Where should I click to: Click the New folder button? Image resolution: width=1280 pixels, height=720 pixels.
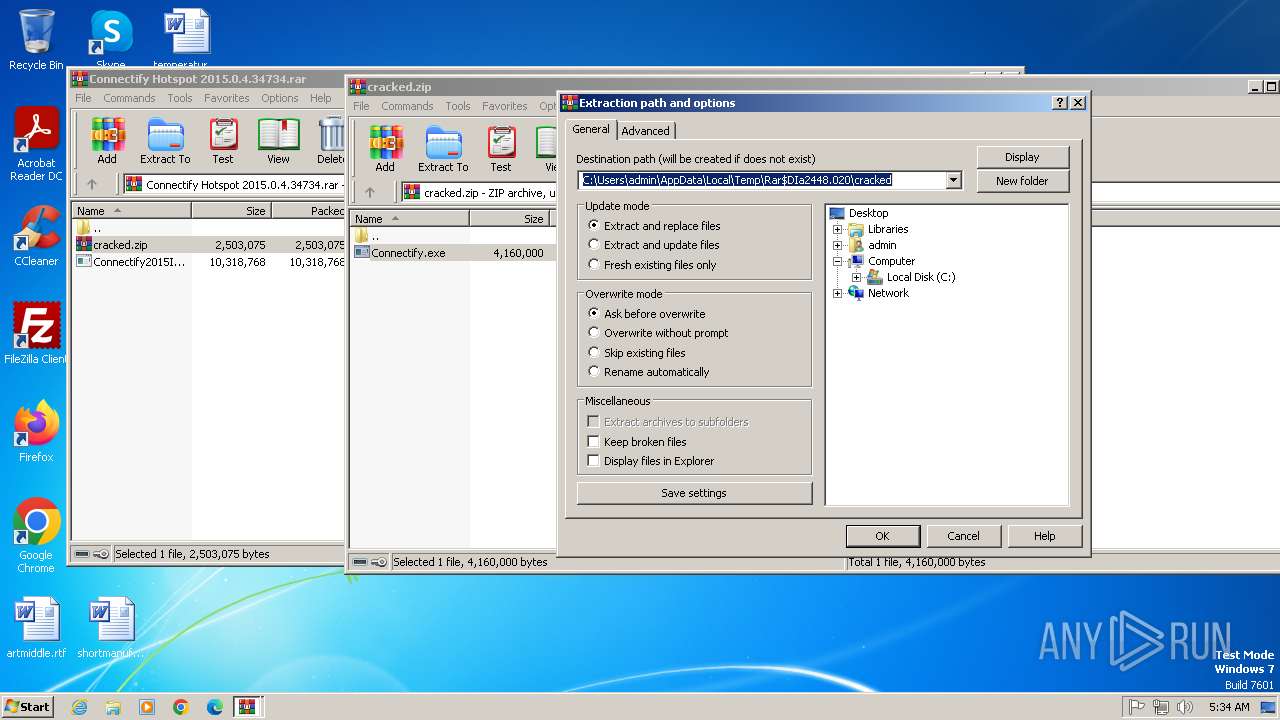click(x=1022, y=181)
